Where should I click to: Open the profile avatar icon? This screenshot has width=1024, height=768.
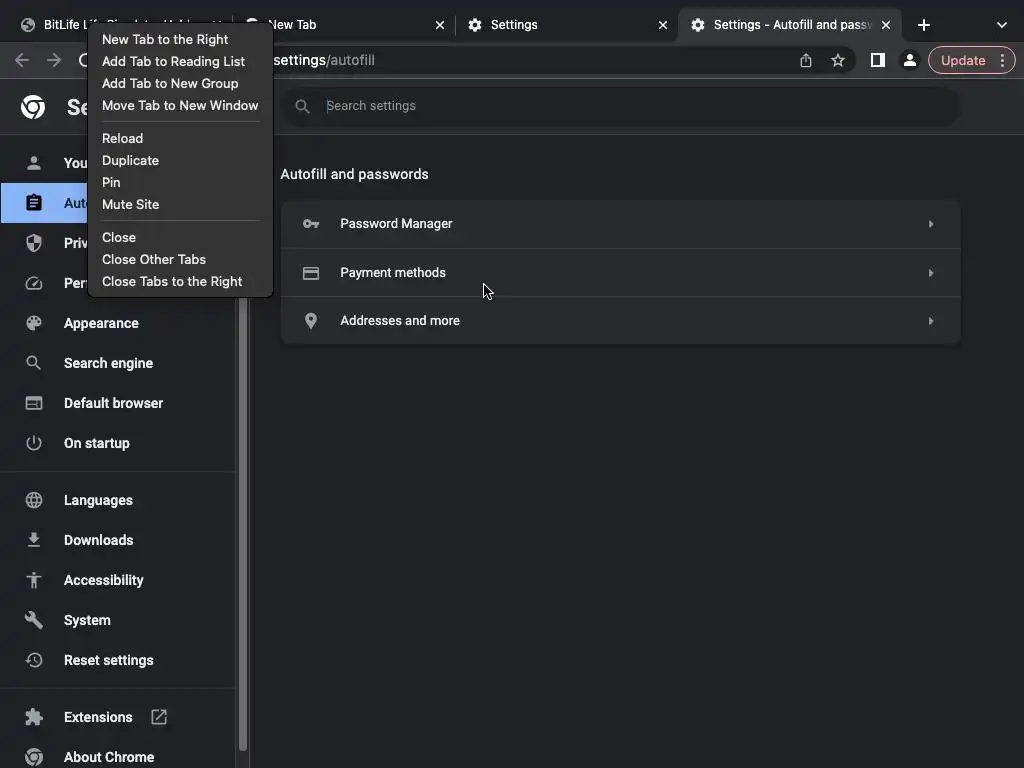click(x=910, y=60)
